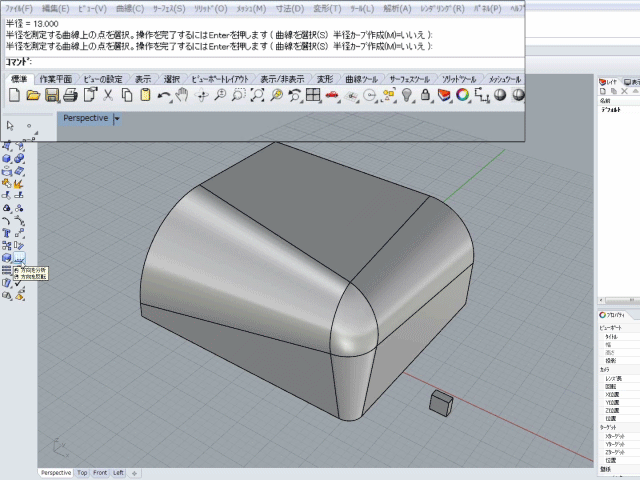Open the Perspective viewport title dropdown arrow
The width and height of the screenshot is (640, 480).
[117, 119]
